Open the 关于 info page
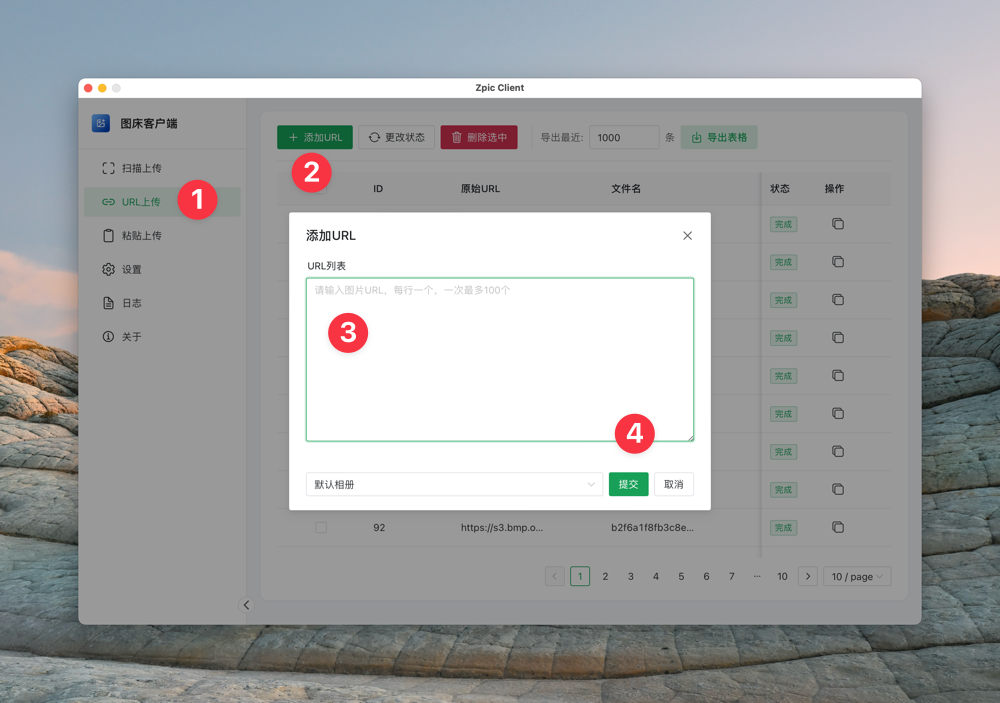This screenshot has width=1000, height=703. [x=131, y=337]
